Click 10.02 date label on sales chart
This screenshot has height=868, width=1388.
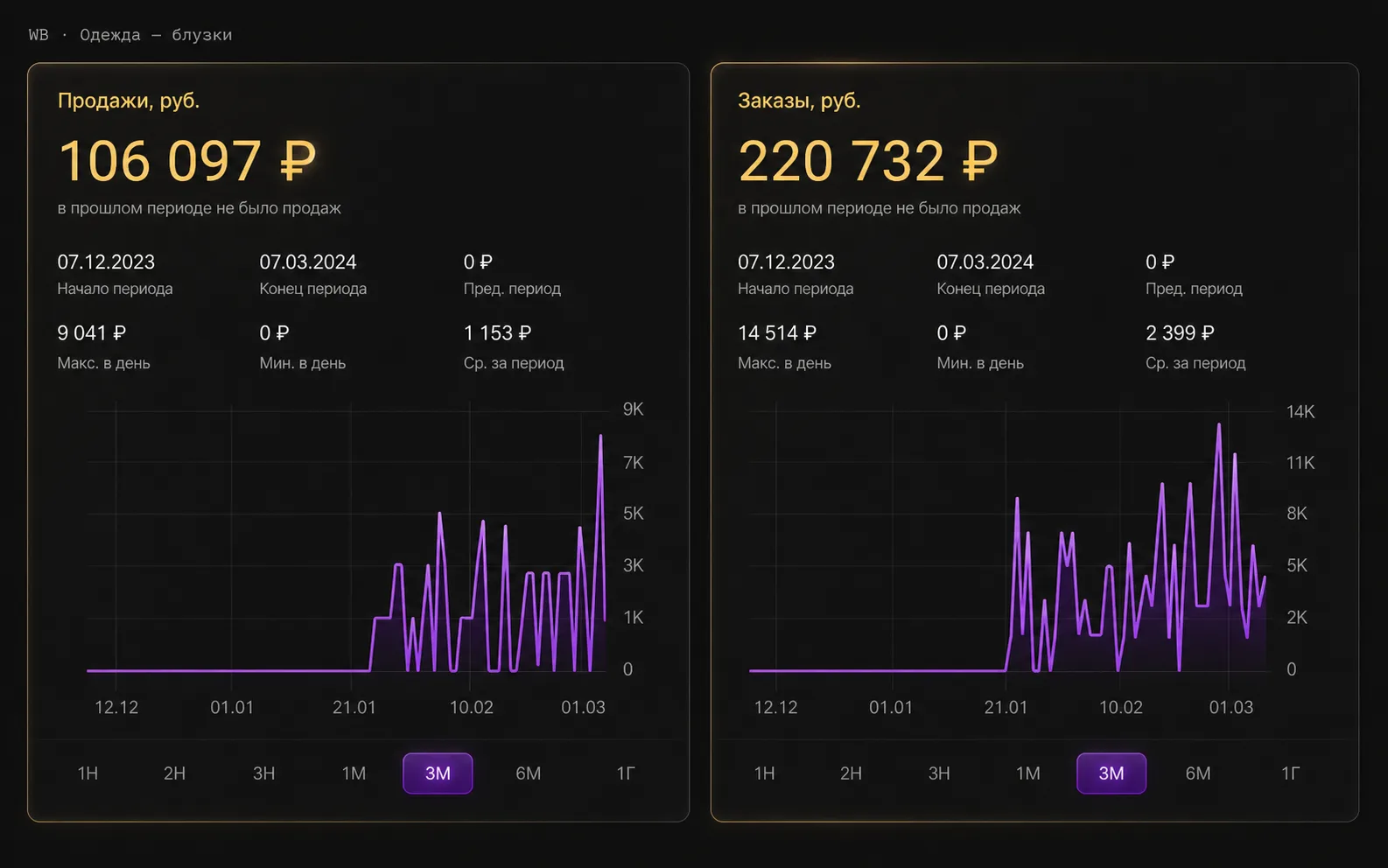click(x=471, y=707)
